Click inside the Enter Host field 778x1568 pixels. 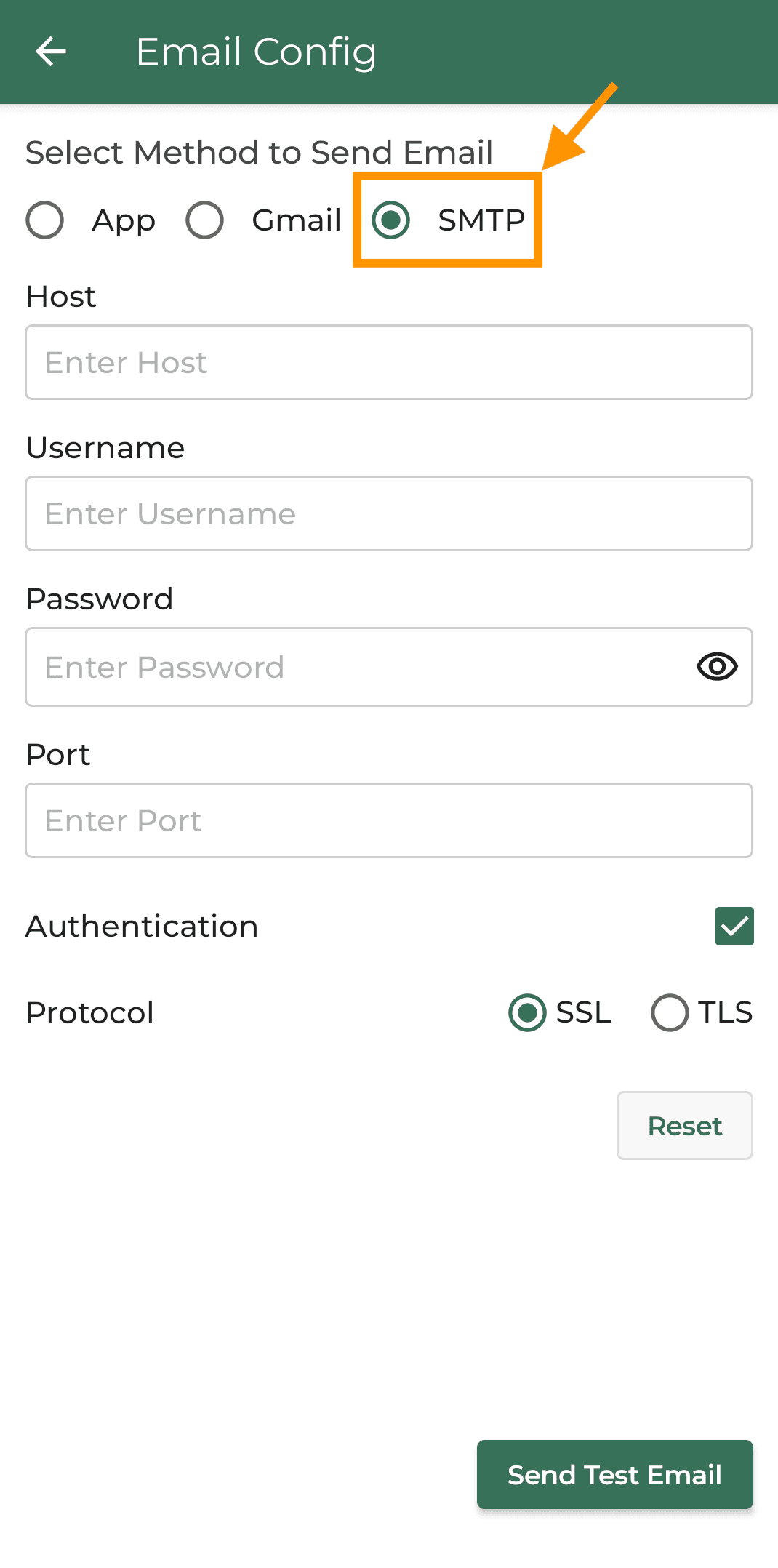pyautogui.click(x=389, y=362)
